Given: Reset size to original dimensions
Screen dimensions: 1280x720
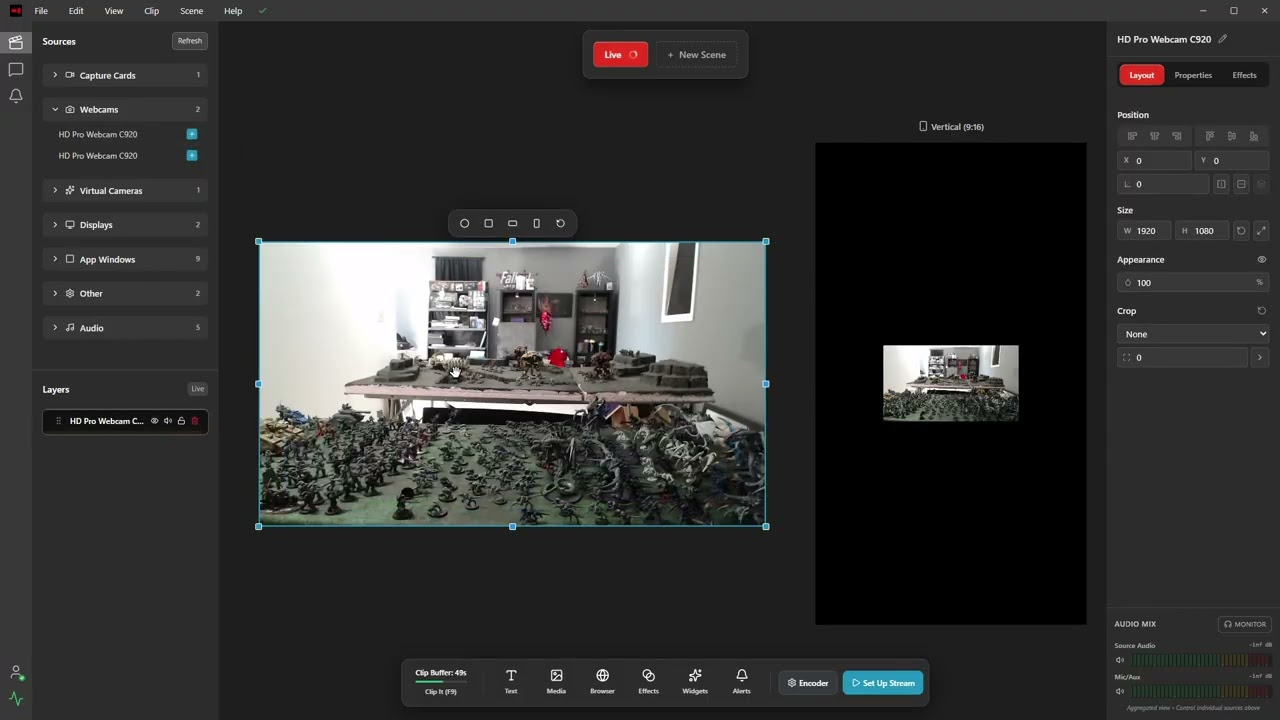Looking at the screenshot, I should pos(1241,231).
